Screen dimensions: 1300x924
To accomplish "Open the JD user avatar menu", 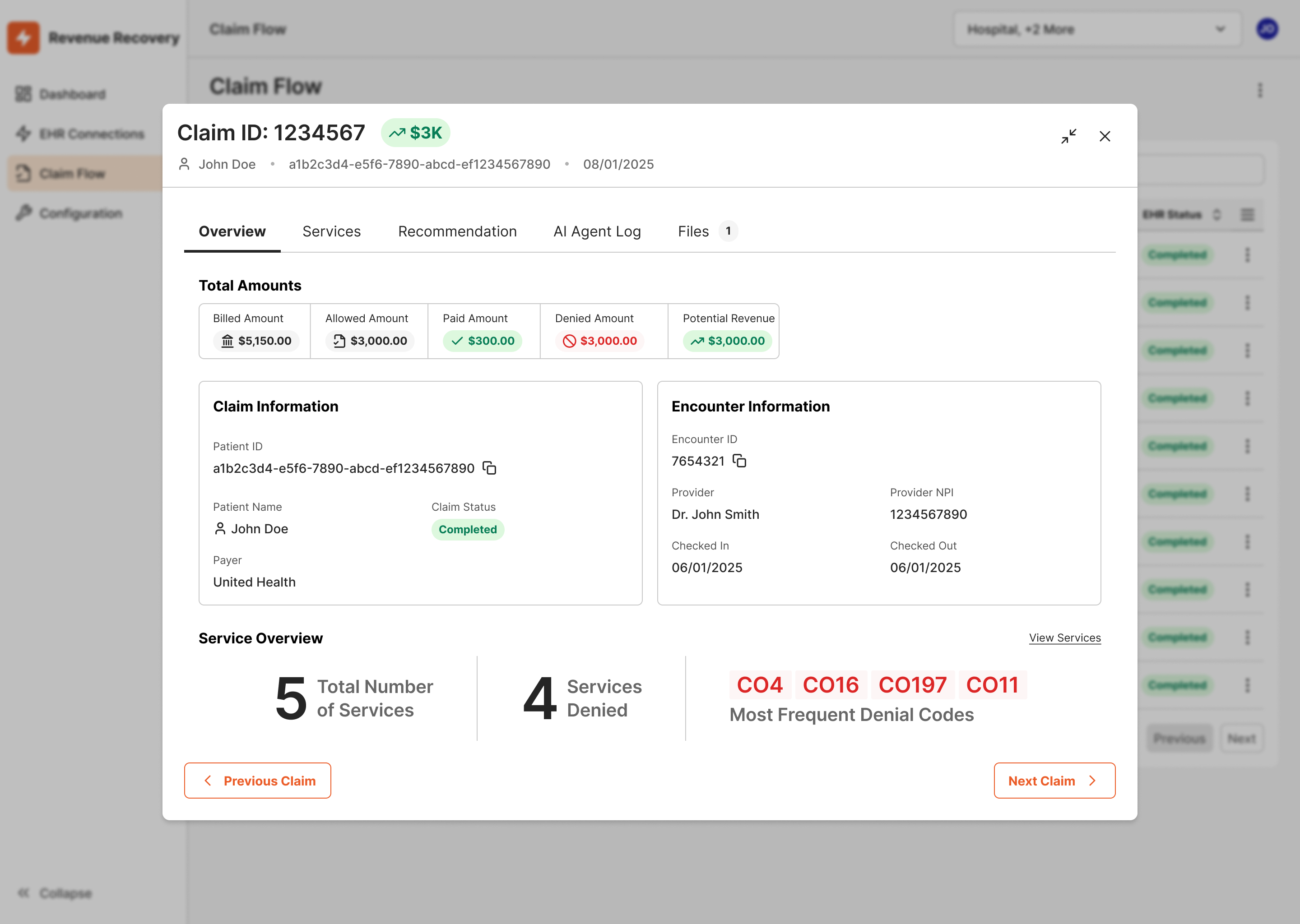I will click(x=1267, y=29).
